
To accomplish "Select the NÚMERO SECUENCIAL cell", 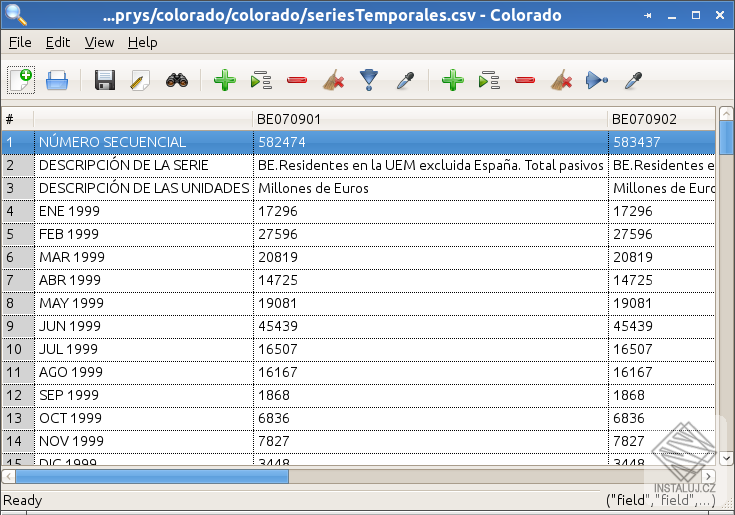I will coord(144,142).
